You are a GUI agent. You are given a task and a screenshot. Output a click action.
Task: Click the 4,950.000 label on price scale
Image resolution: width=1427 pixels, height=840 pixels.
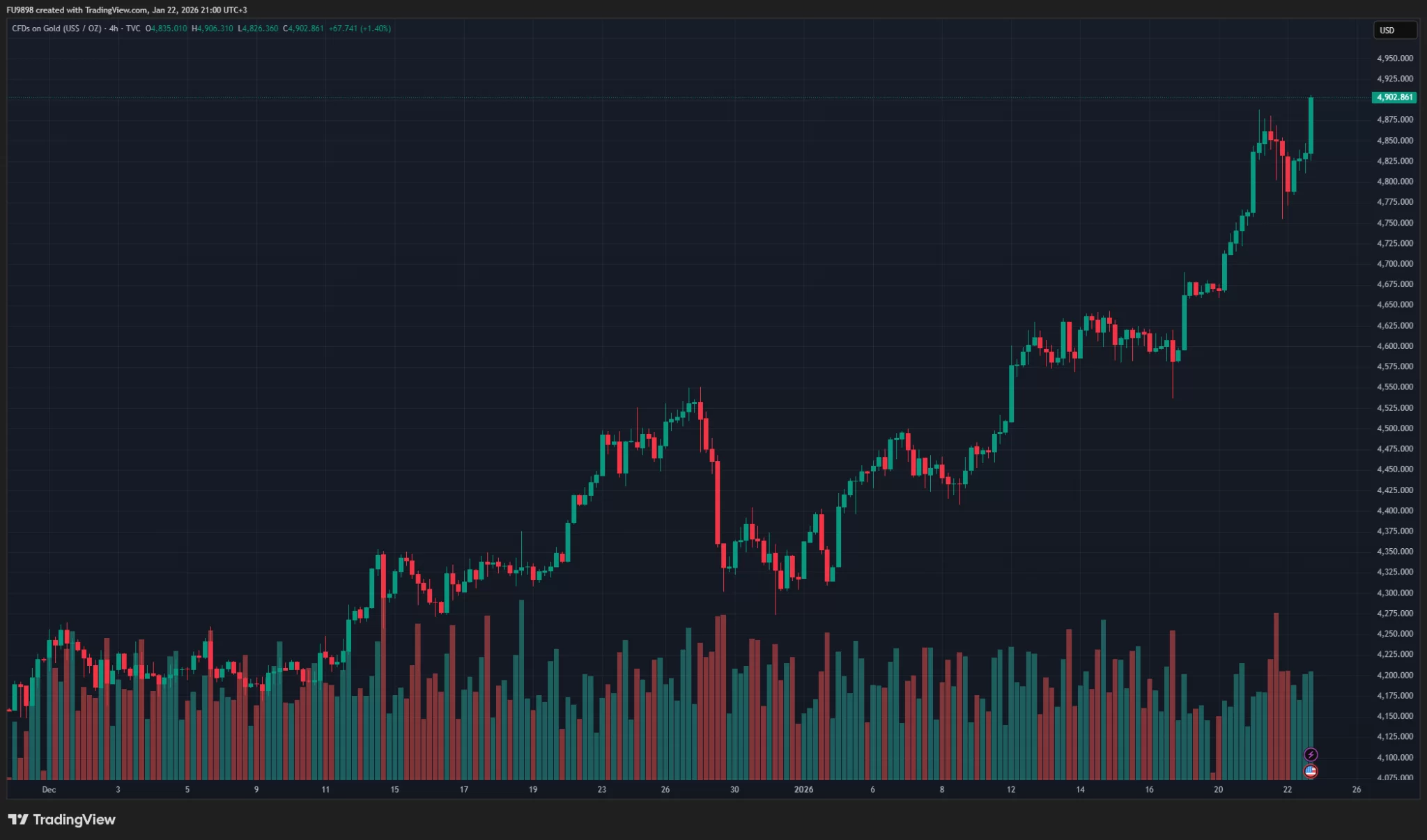click(1395, 59)
